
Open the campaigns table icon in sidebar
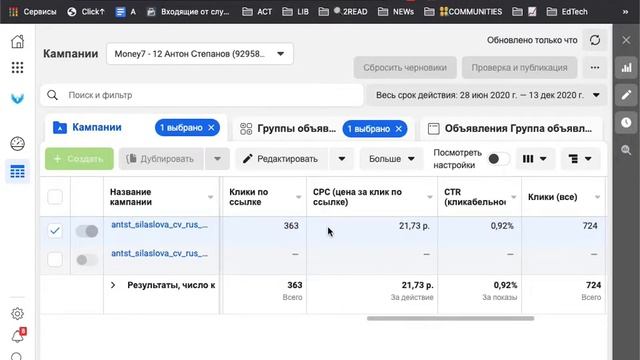click(17, 171)
